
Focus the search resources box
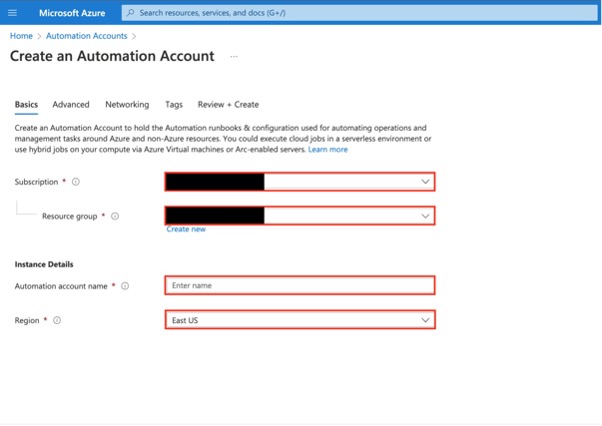pos(359,13)
